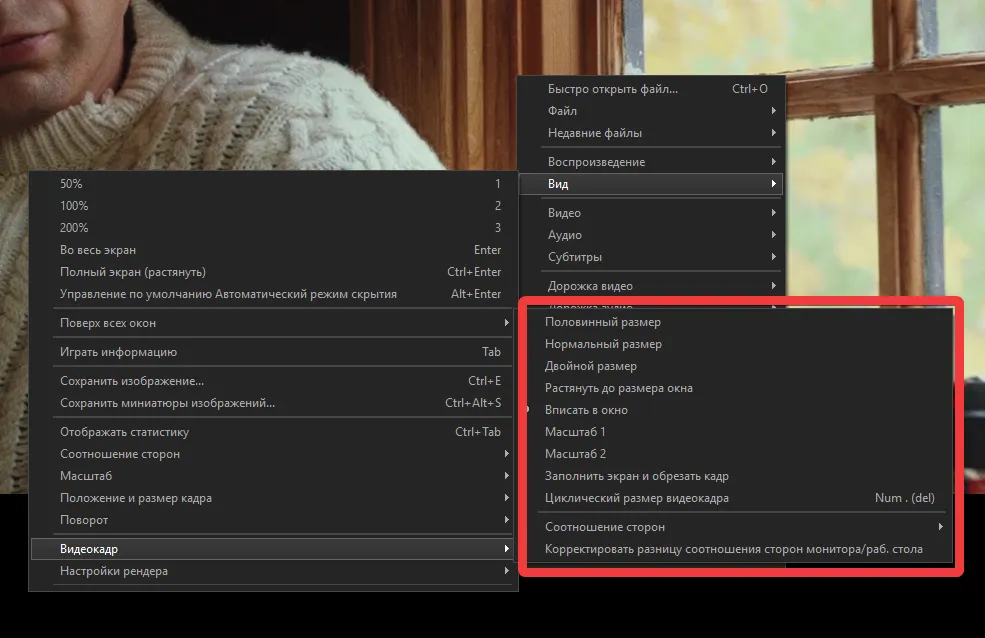This screenshot has width=985, height=638.
Task: Open Недавние файлы submenu
Action: (651, 132)
